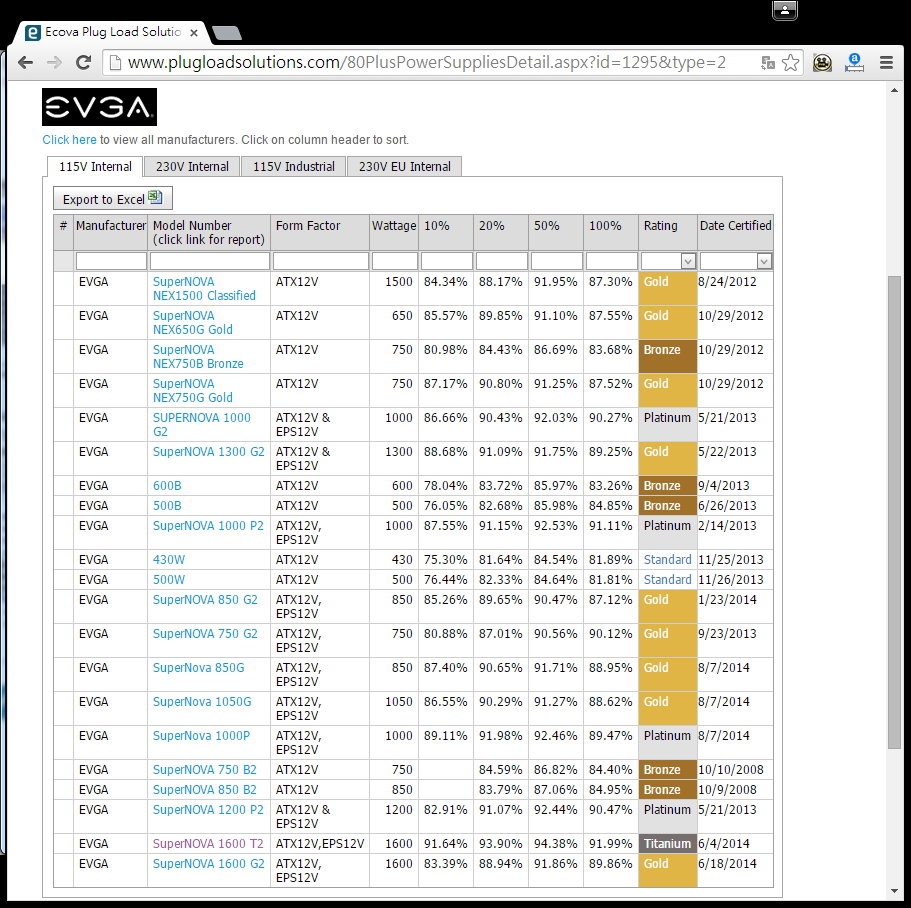Click the 100% column filter field
911x908 pixels.
tap(611, 261)
